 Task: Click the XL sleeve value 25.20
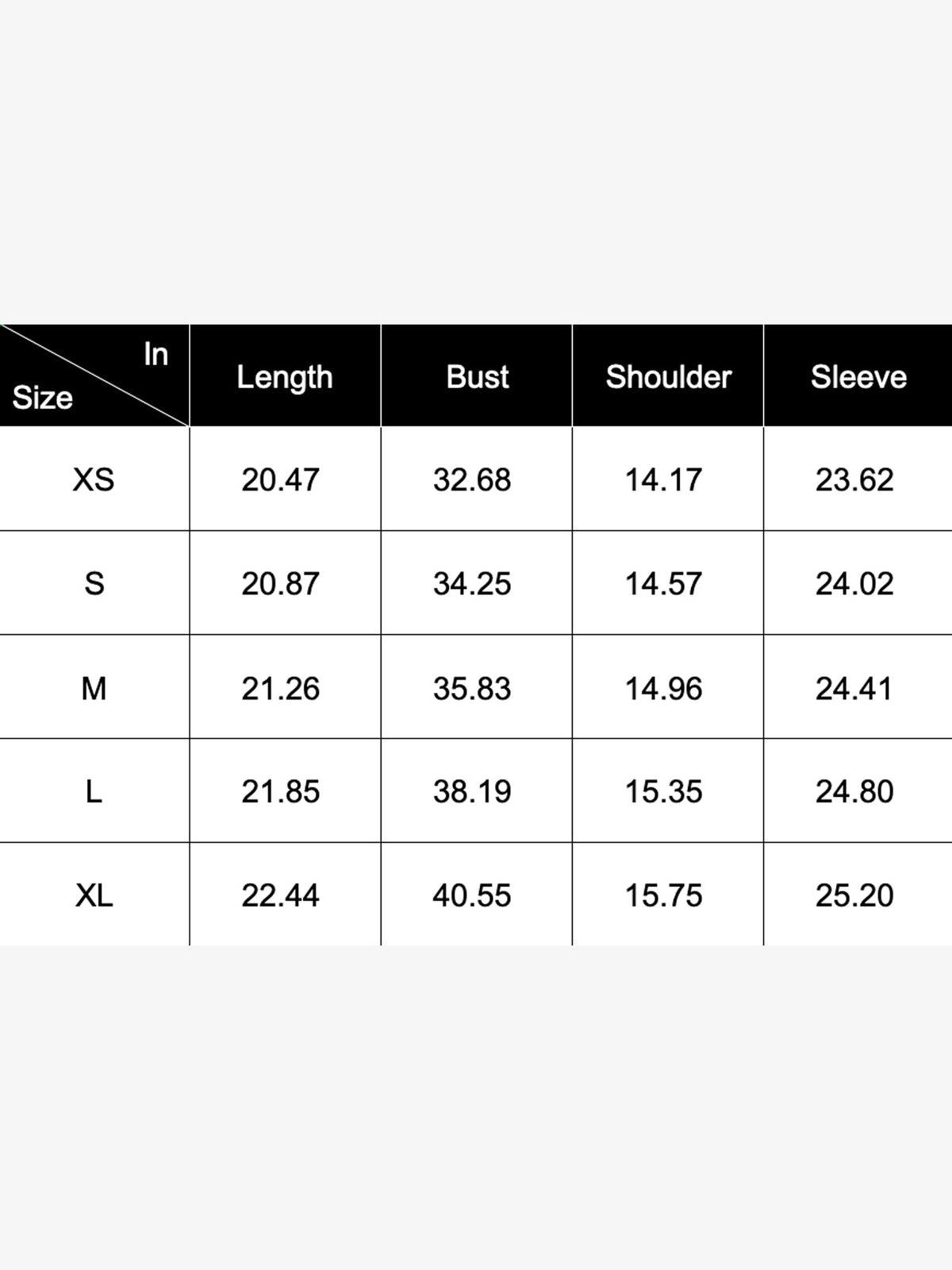coord(854,895)
